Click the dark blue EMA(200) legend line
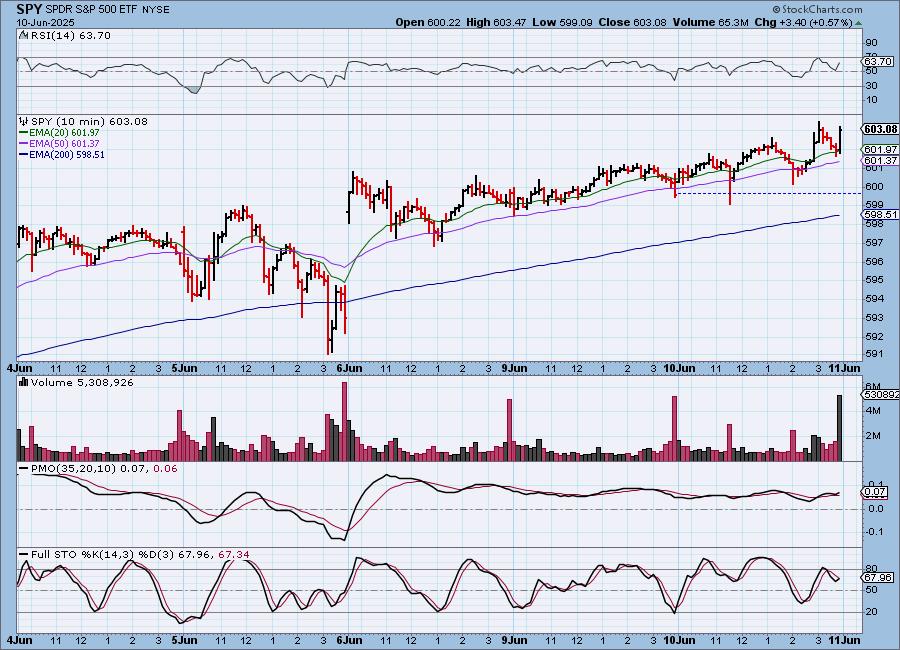 coord(24,154)
